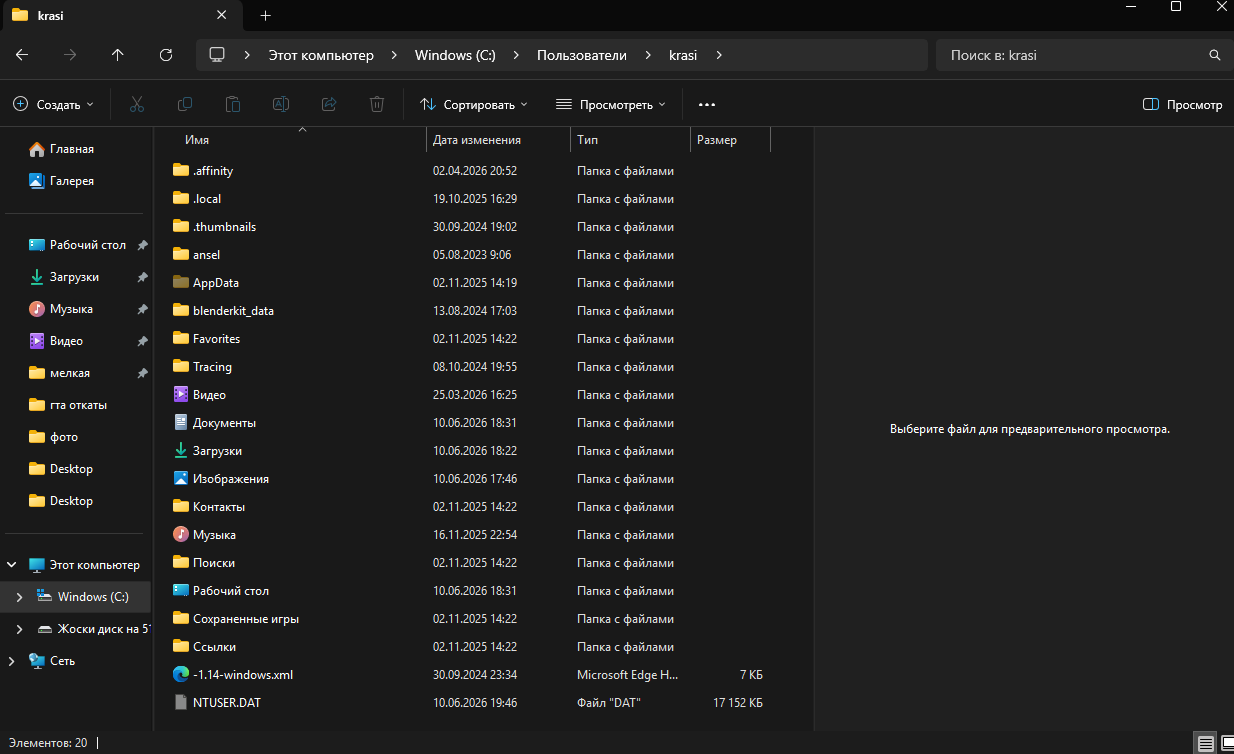This screenshot has width=1234, height=754.
Task: Select the Рабочий стол icon in file list
Action: tap(181, 590)
